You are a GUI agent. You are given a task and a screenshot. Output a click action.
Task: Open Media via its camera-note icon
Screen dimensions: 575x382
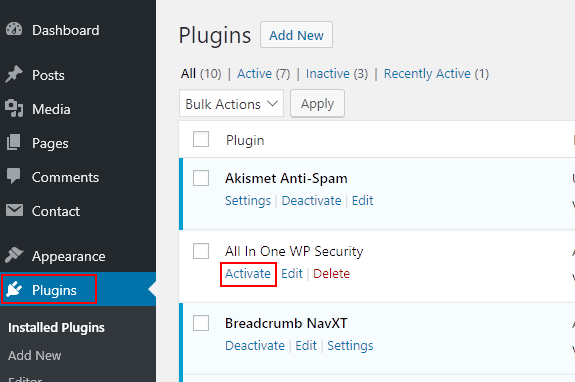pos(14,109)
